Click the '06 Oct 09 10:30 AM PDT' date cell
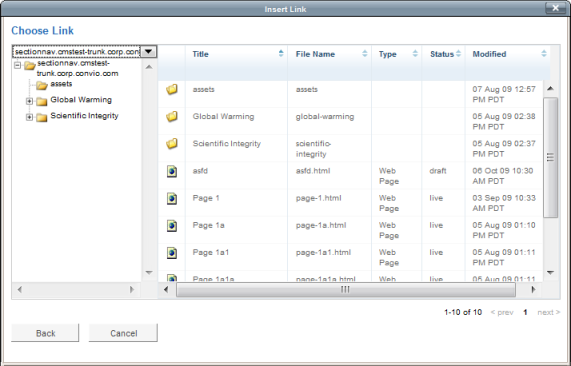The height and width of the screenshot is (366, 571). click(x=503, y=176)
